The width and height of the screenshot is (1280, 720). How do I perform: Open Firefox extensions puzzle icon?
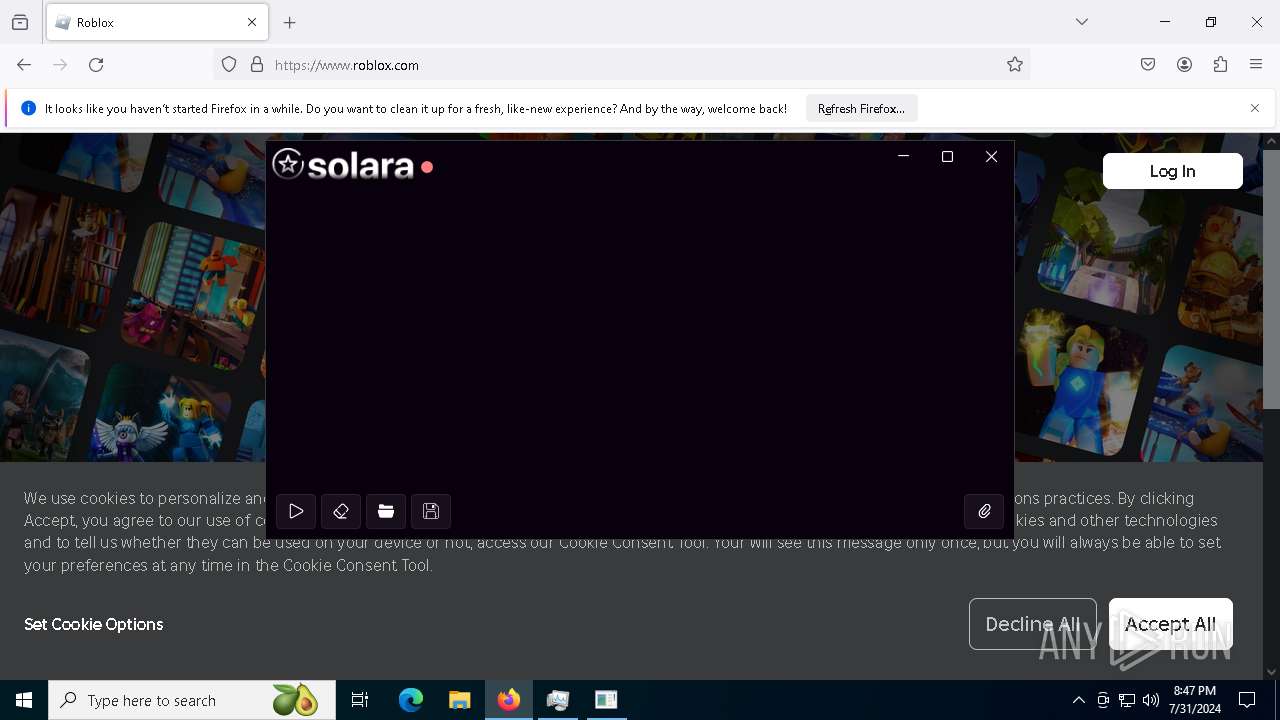(x=1220, y=65)
